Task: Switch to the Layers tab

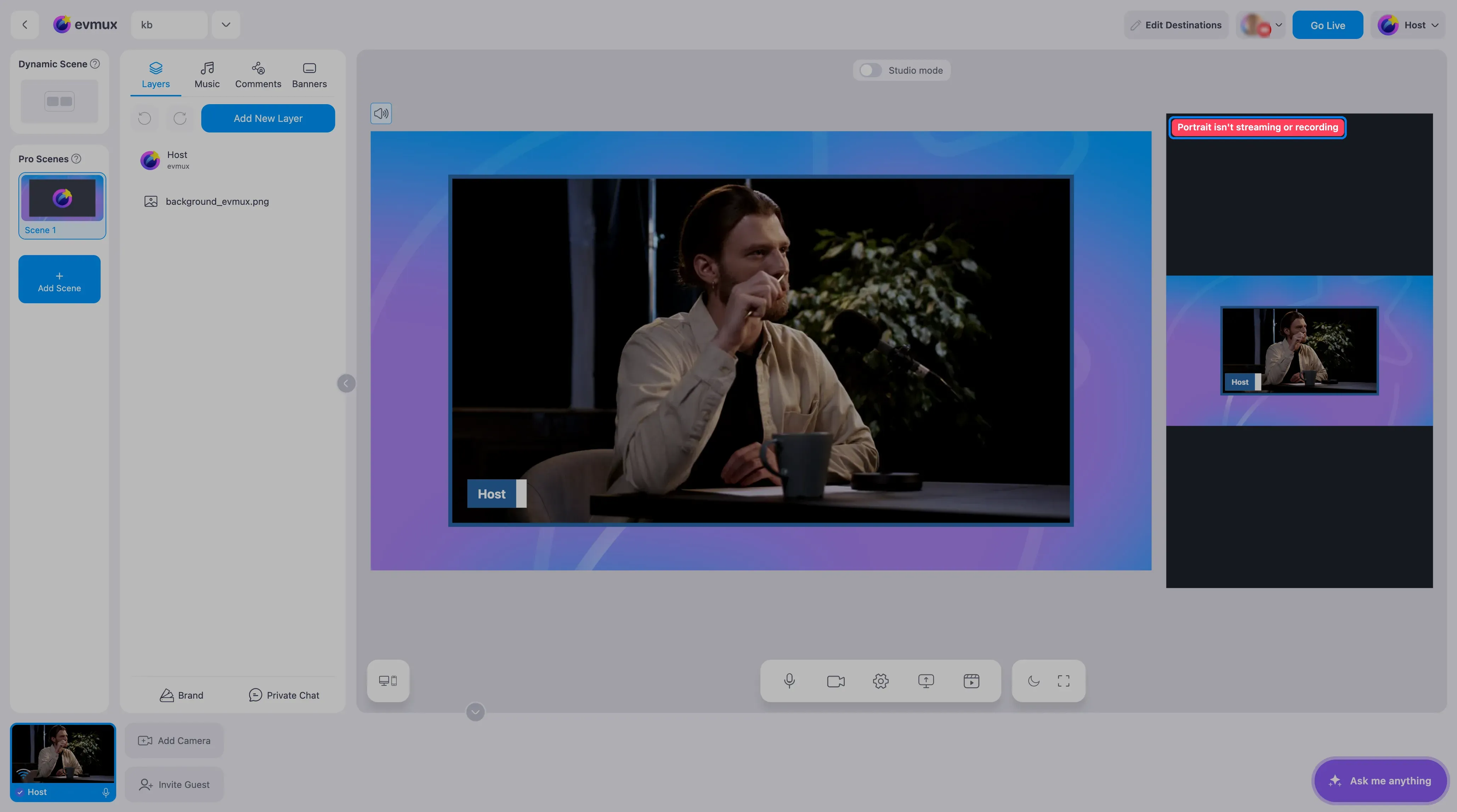Action: tap(156, 75)
